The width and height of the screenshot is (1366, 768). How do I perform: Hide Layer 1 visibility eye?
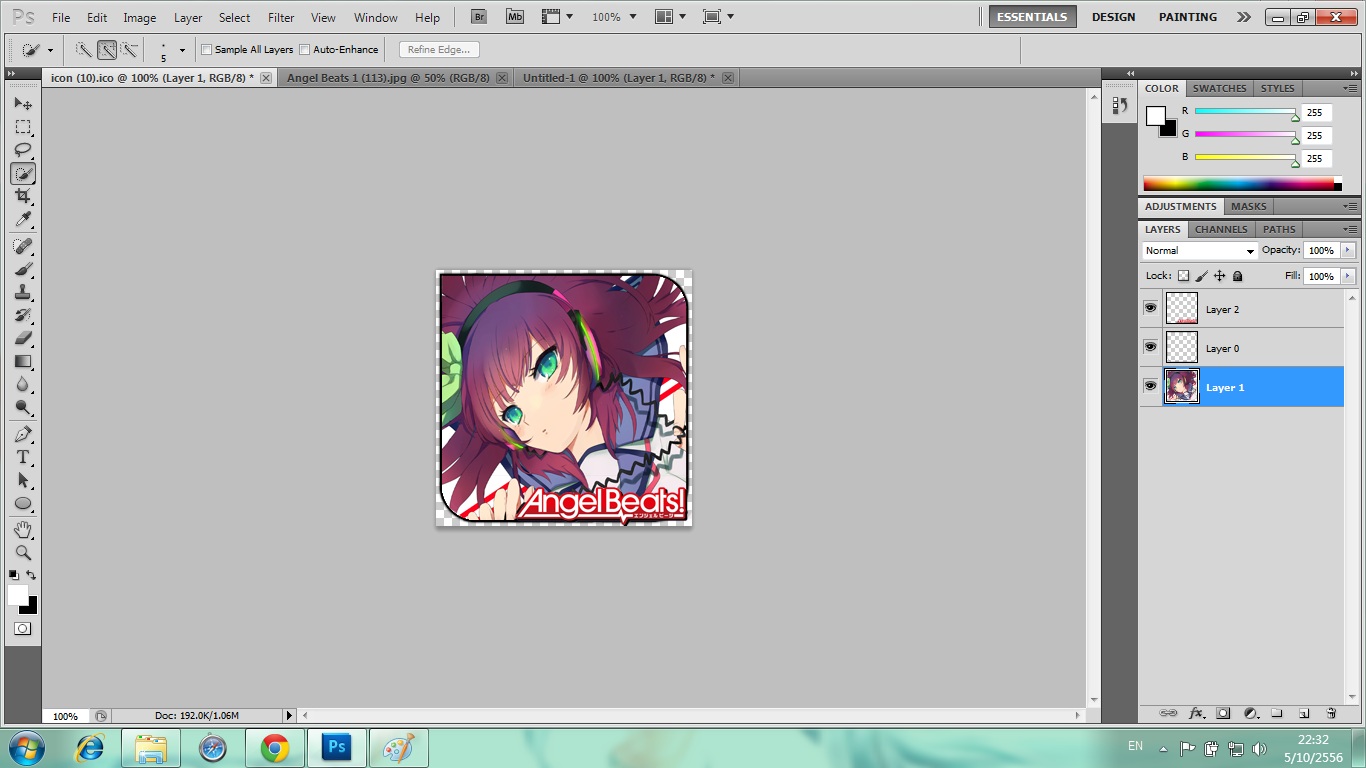click(1150, 386)
